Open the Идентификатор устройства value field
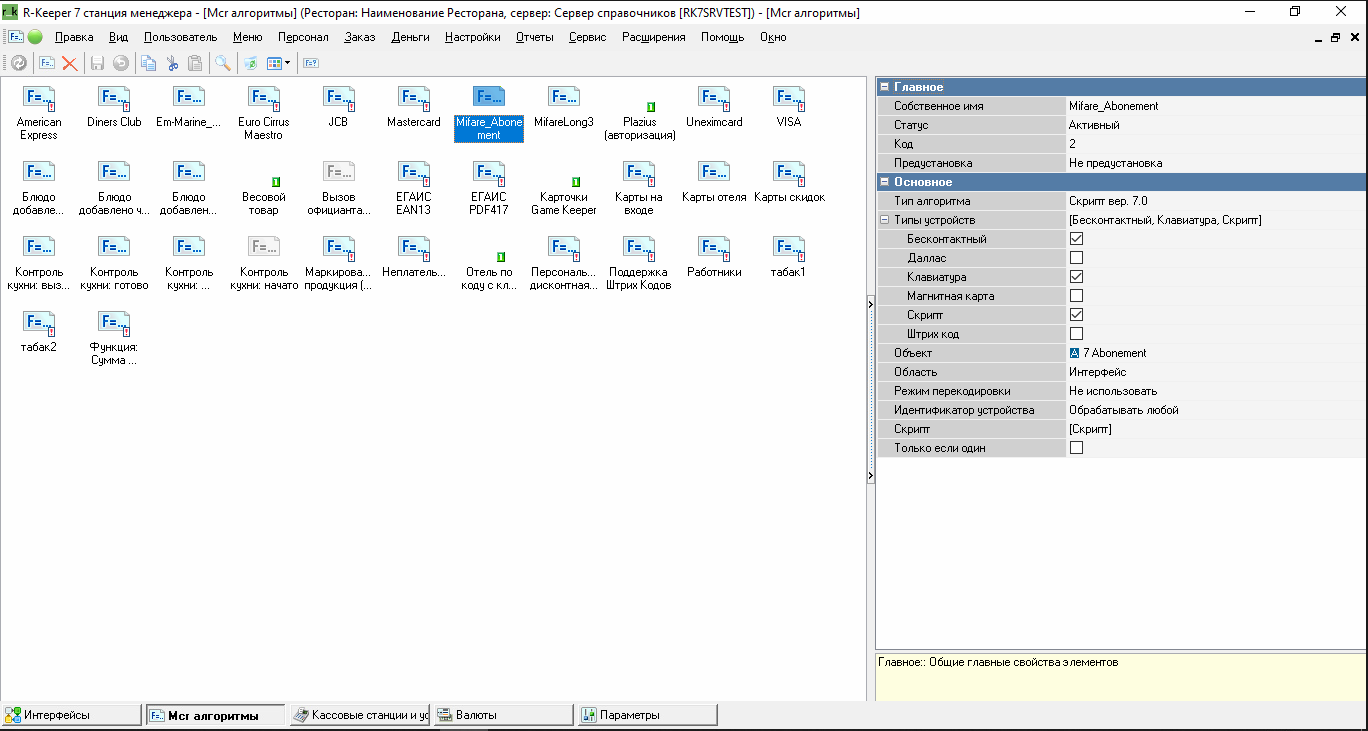 [x=1216, y=410]
